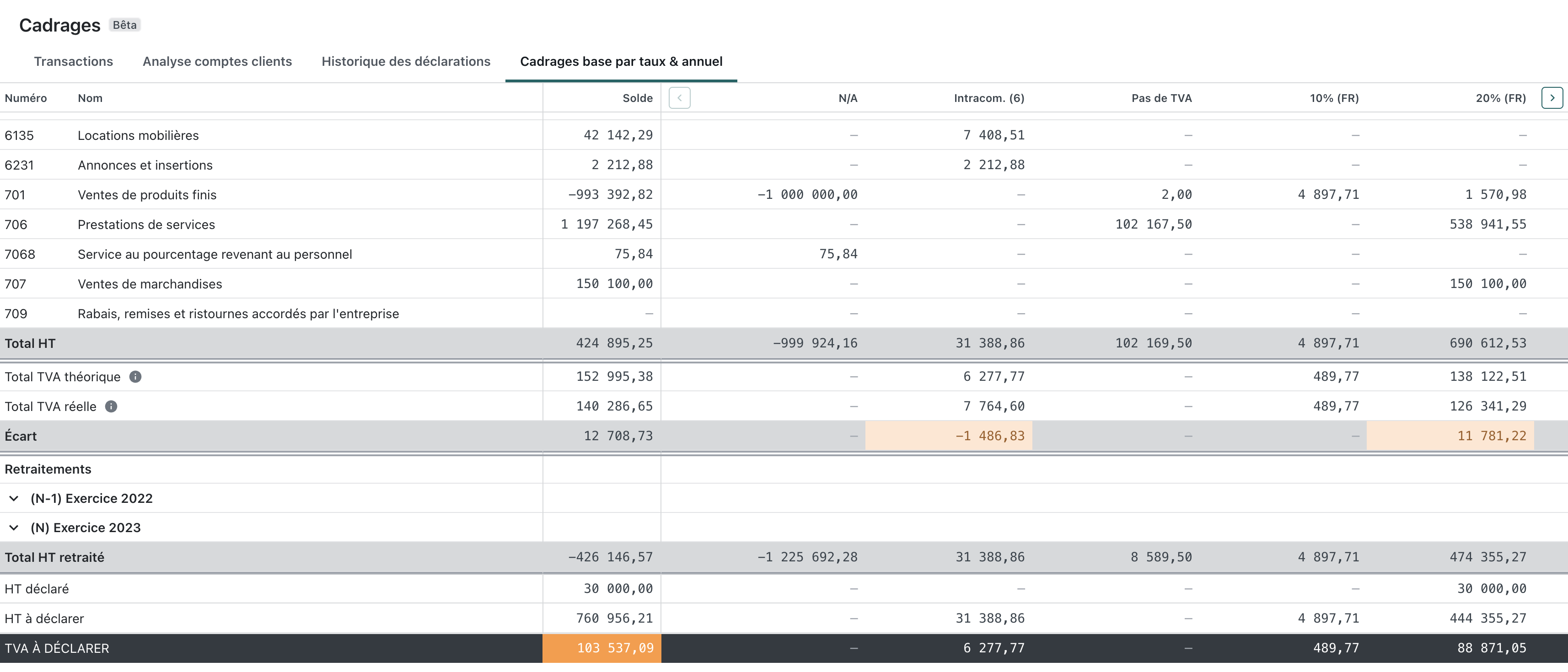Click the HT à déclarer row label

[44, 619]
